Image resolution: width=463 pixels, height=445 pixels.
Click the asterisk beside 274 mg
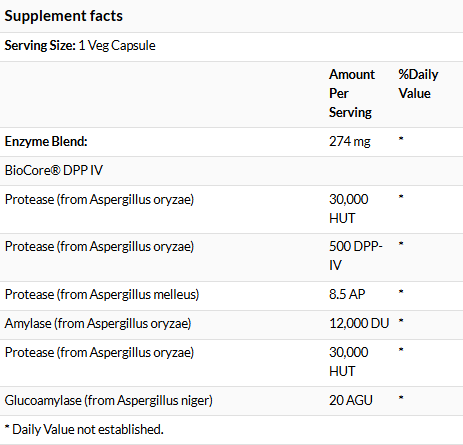(x=401, y=139)
